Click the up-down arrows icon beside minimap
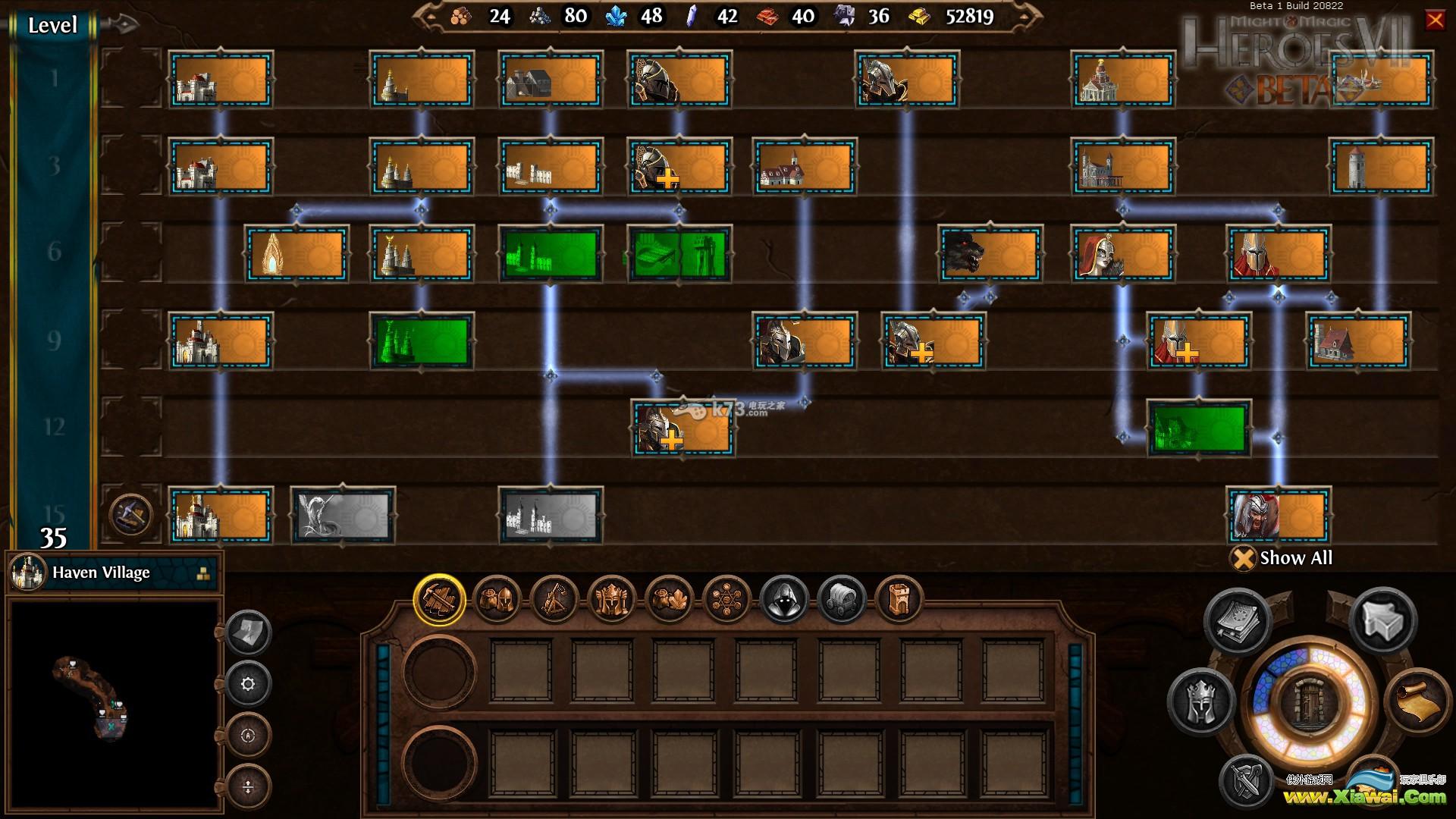 (x=248, y=787)
